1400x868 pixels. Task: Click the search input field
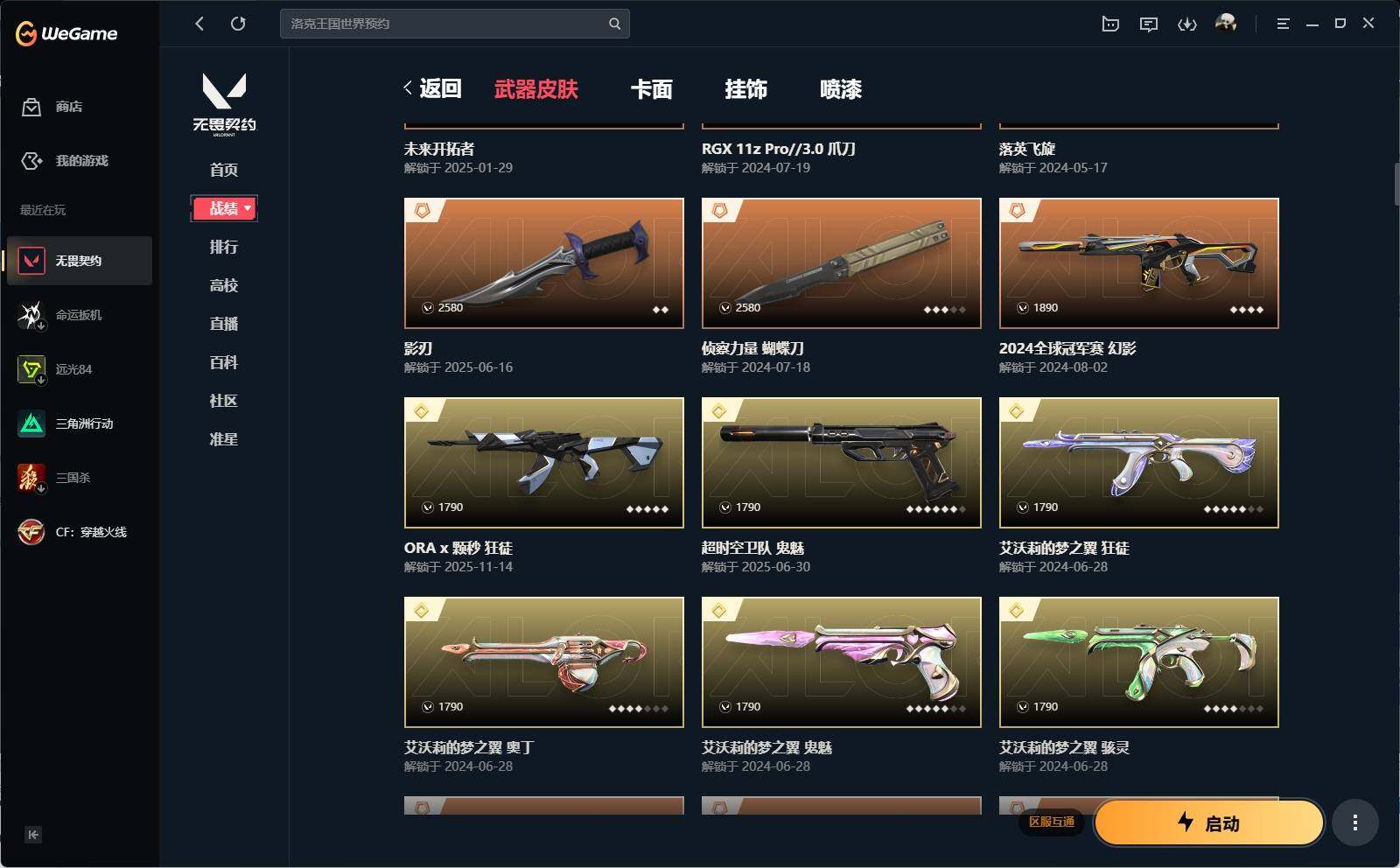click(444, 24)
